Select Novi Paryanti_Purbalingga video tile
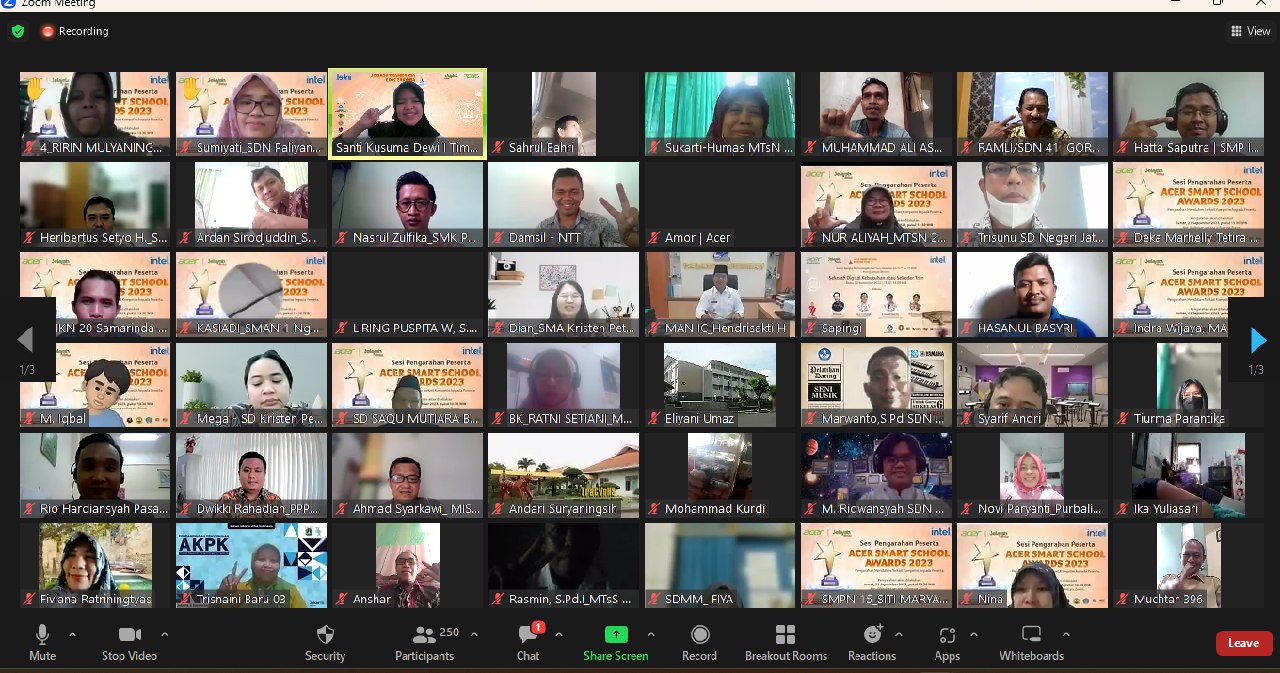This screenshot has width=1280, height=673. pos(1032,475)
